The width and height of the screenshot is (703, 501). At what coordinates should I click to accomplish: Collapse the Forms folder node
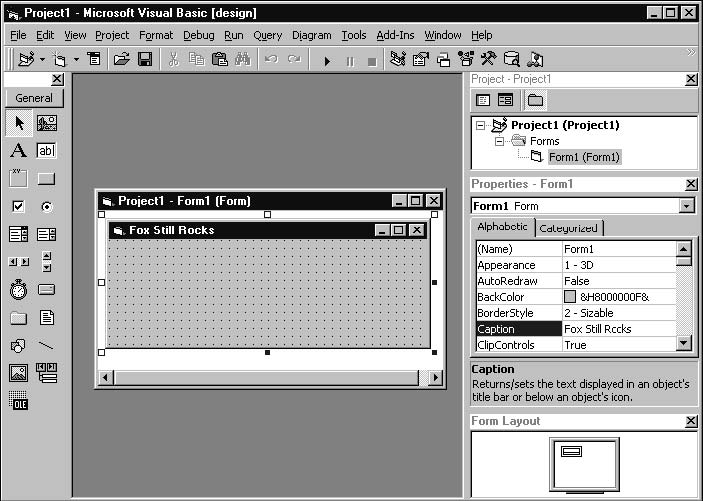coord(499,141)
